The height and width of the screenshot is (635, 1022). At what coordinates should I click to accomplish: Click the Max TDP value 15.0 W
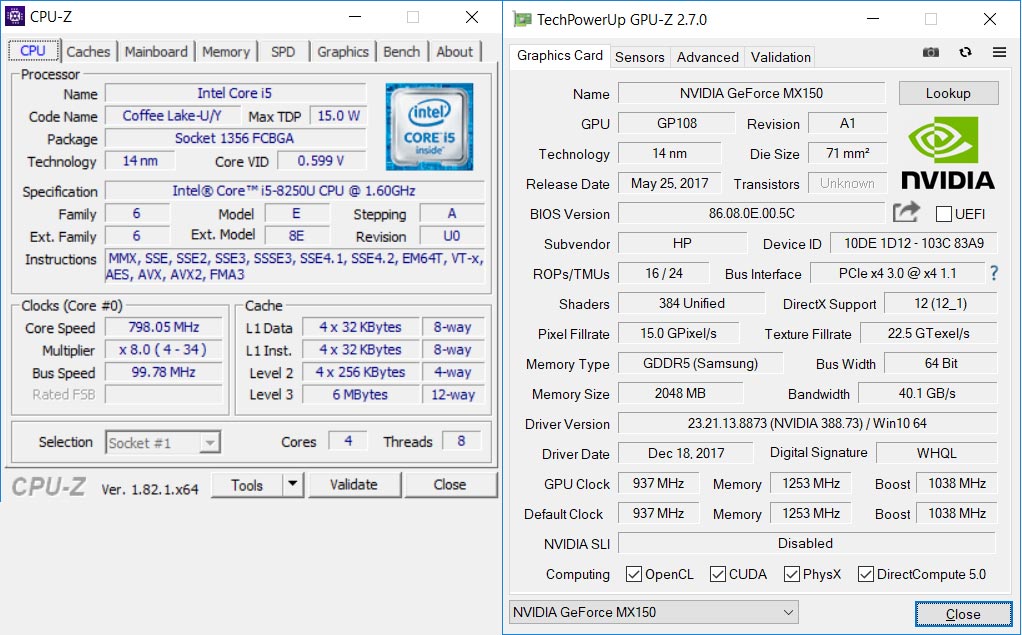coord(338,115)
